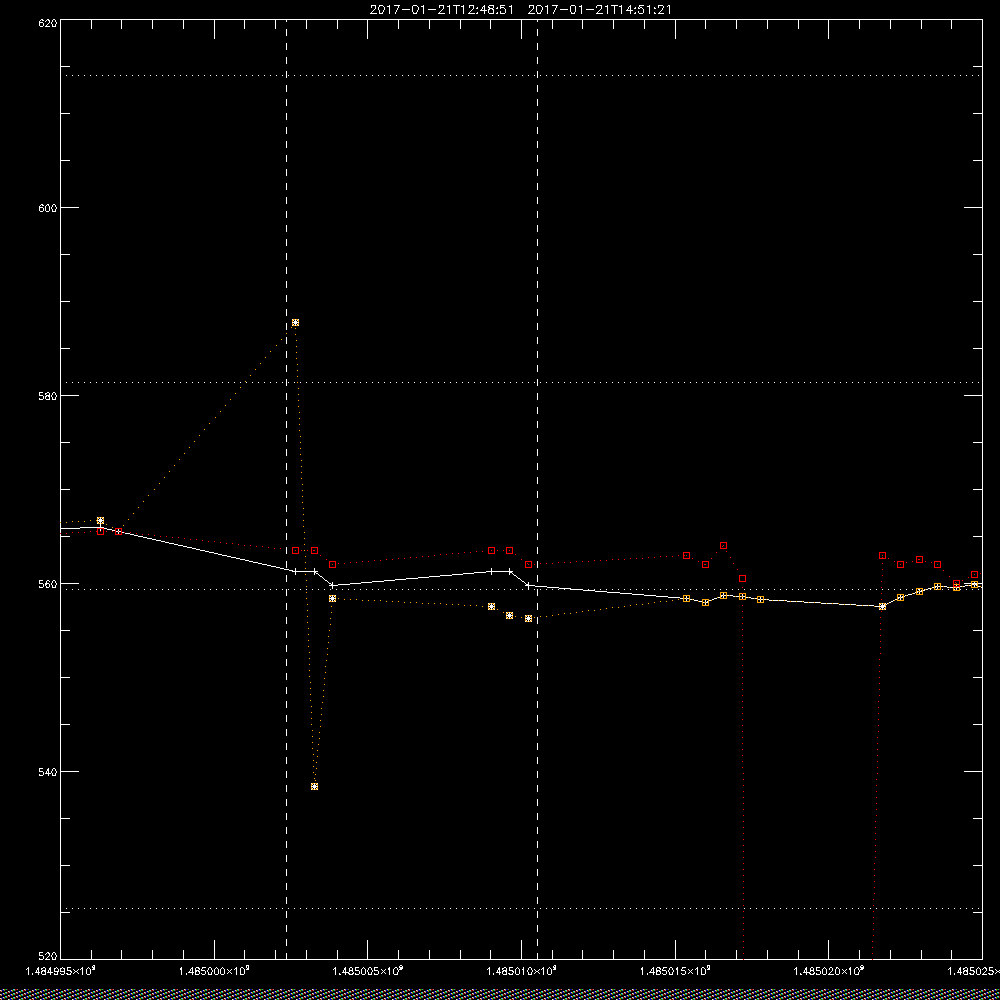Click the y-axis label 540
The width and height of the screenshot is (1000, 1000).
click(x=48, y=771)
